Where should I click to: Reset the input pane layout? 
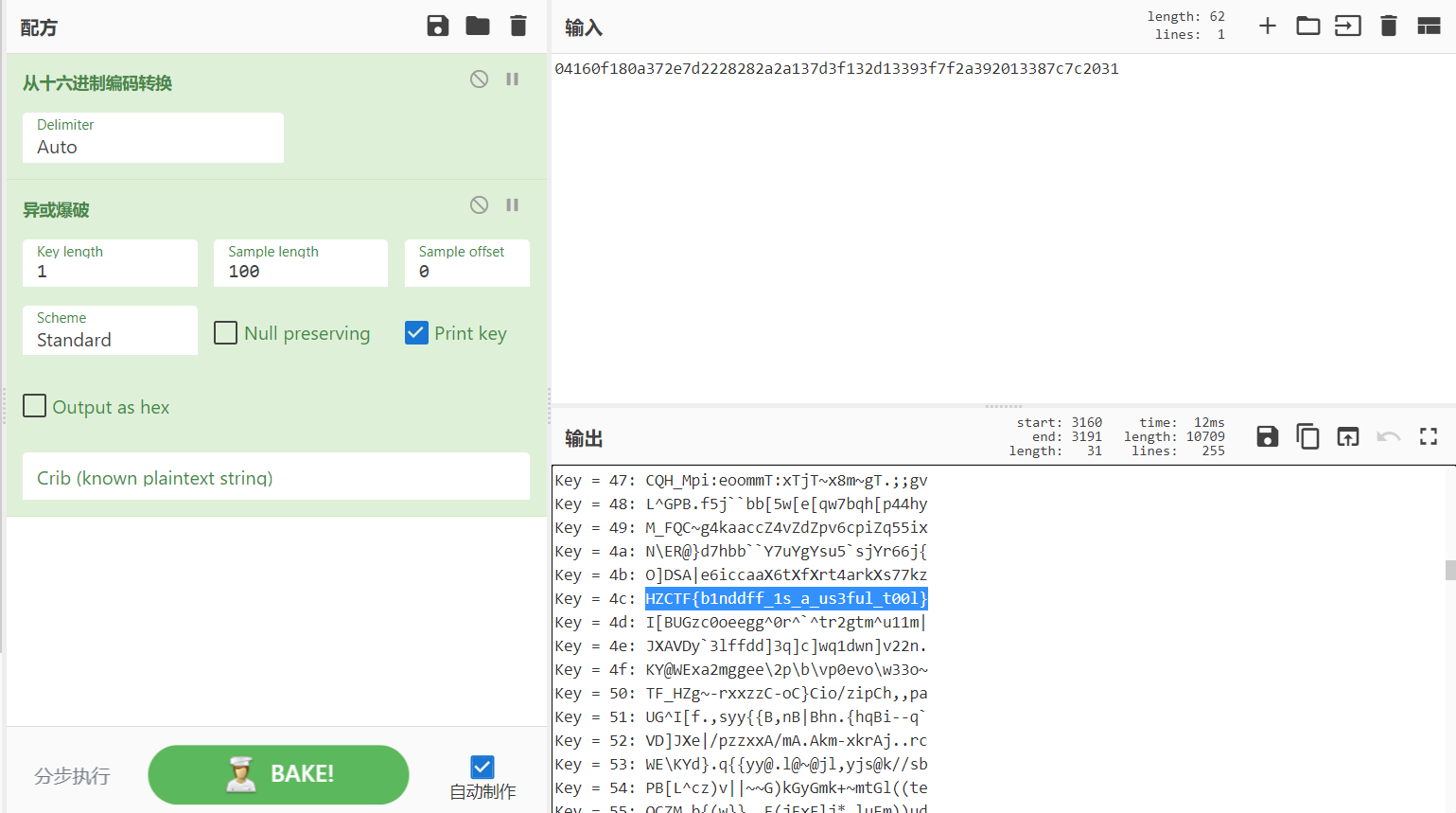[1429, 26]
